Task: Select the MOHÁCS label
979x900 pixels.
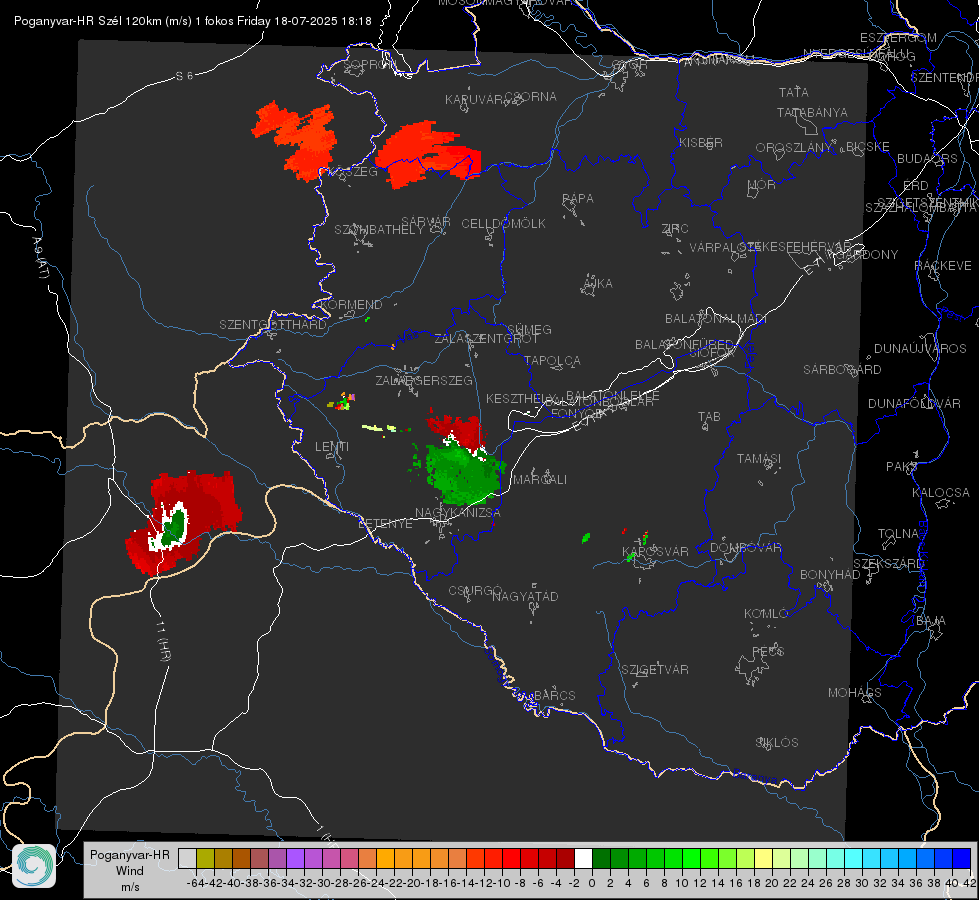Action: pos(855,692)
